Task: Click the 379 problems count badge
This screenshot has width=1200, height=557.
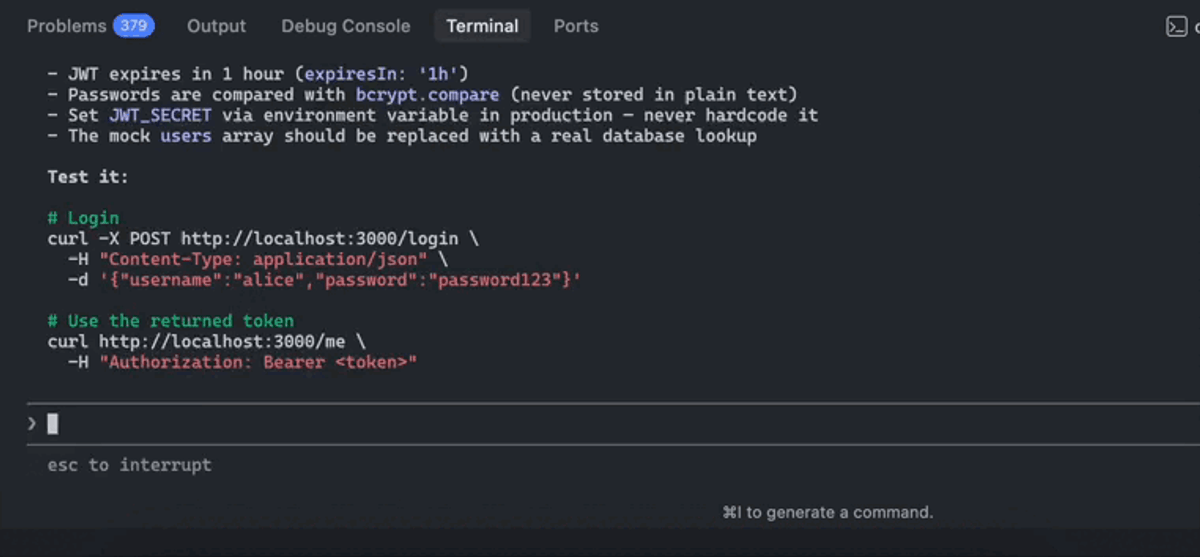Action: click(134, 26)
